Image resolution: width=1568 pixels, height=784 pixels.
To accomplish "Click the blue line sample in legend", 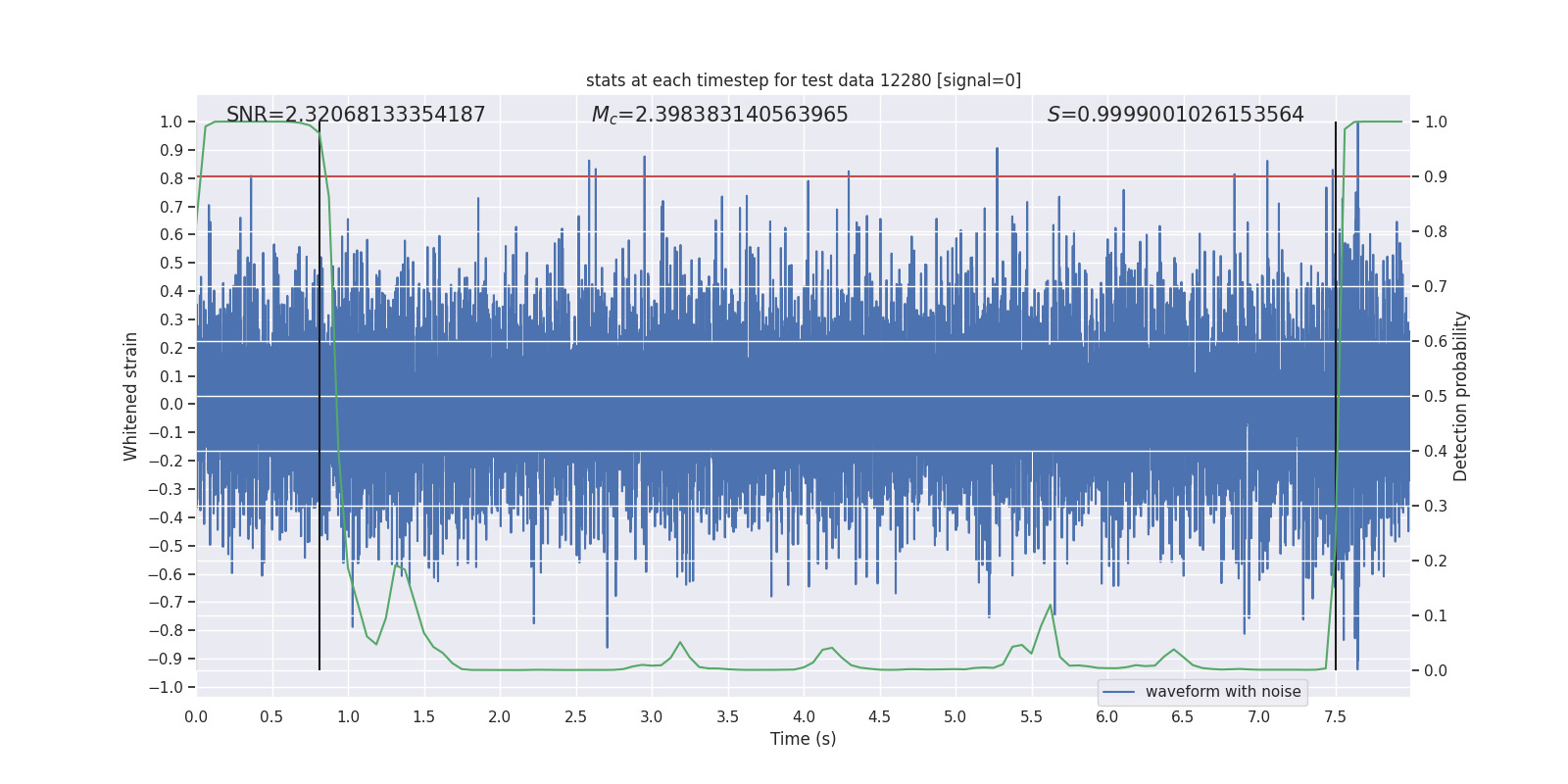I will coord(1118,692).
